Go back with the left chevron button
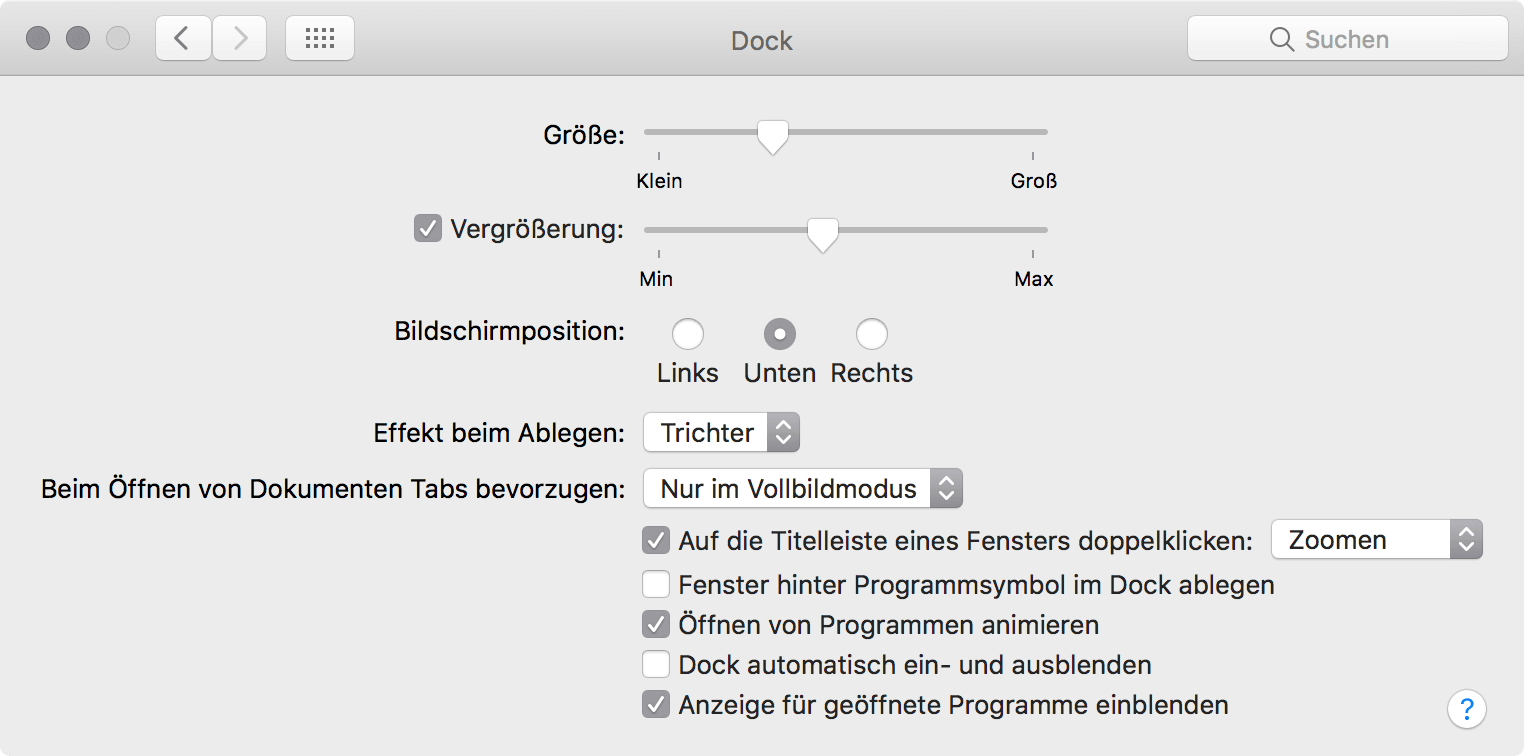Viewport: 1524px width, 756px height. (183, 39)
